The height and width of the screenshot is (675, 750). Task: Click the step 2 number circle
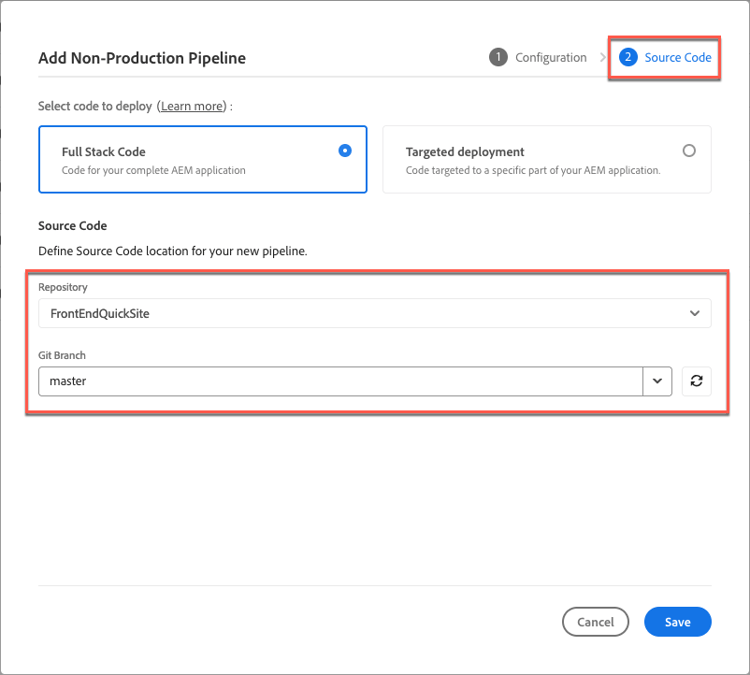(628, 57)
